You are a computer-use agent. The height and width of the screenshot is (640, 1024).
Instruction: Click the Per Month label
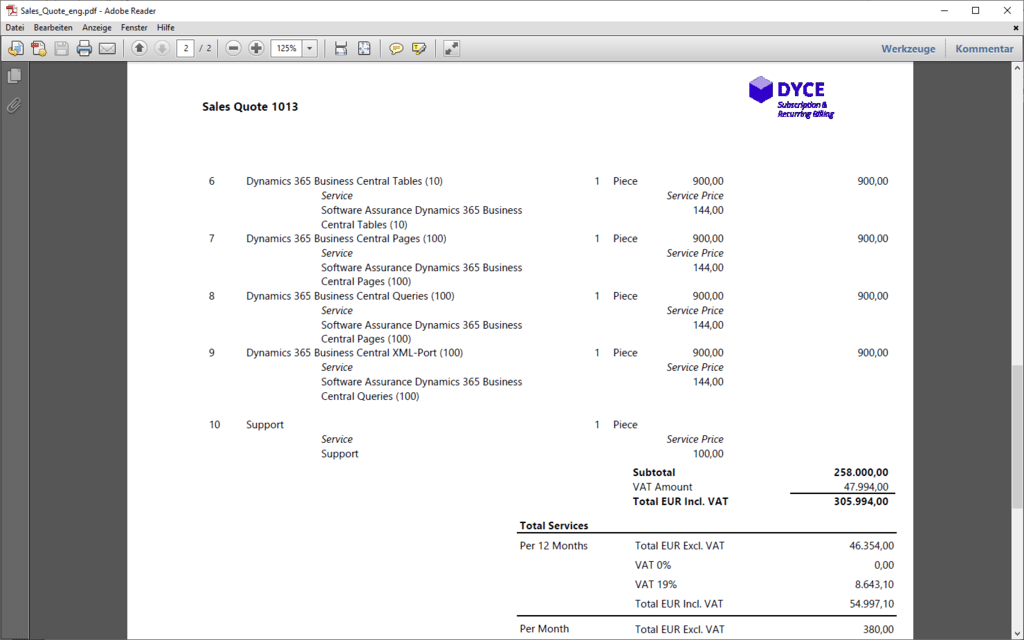tap(544, 629)
